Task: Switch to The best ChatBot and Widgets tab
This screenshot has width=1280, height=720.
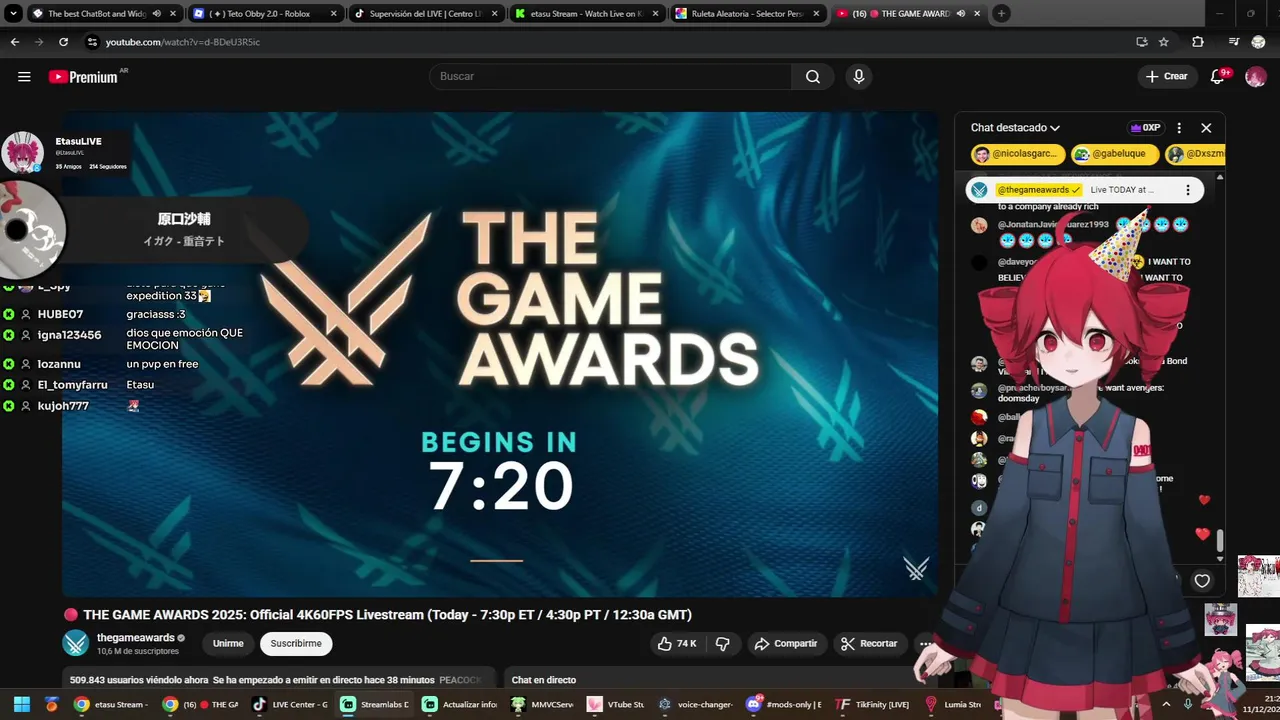Action: pos(105,14)
